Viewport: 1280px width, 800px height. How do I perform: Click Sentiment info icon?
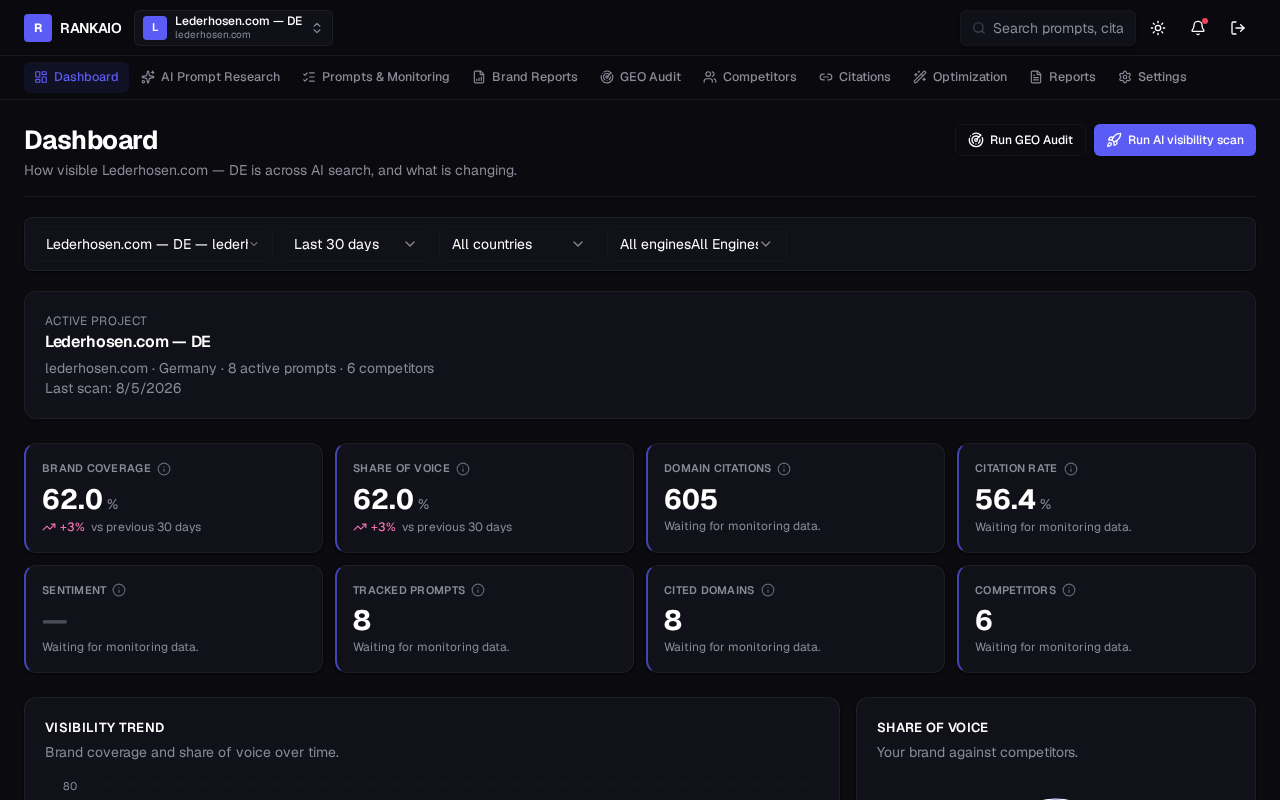point(119,590)
